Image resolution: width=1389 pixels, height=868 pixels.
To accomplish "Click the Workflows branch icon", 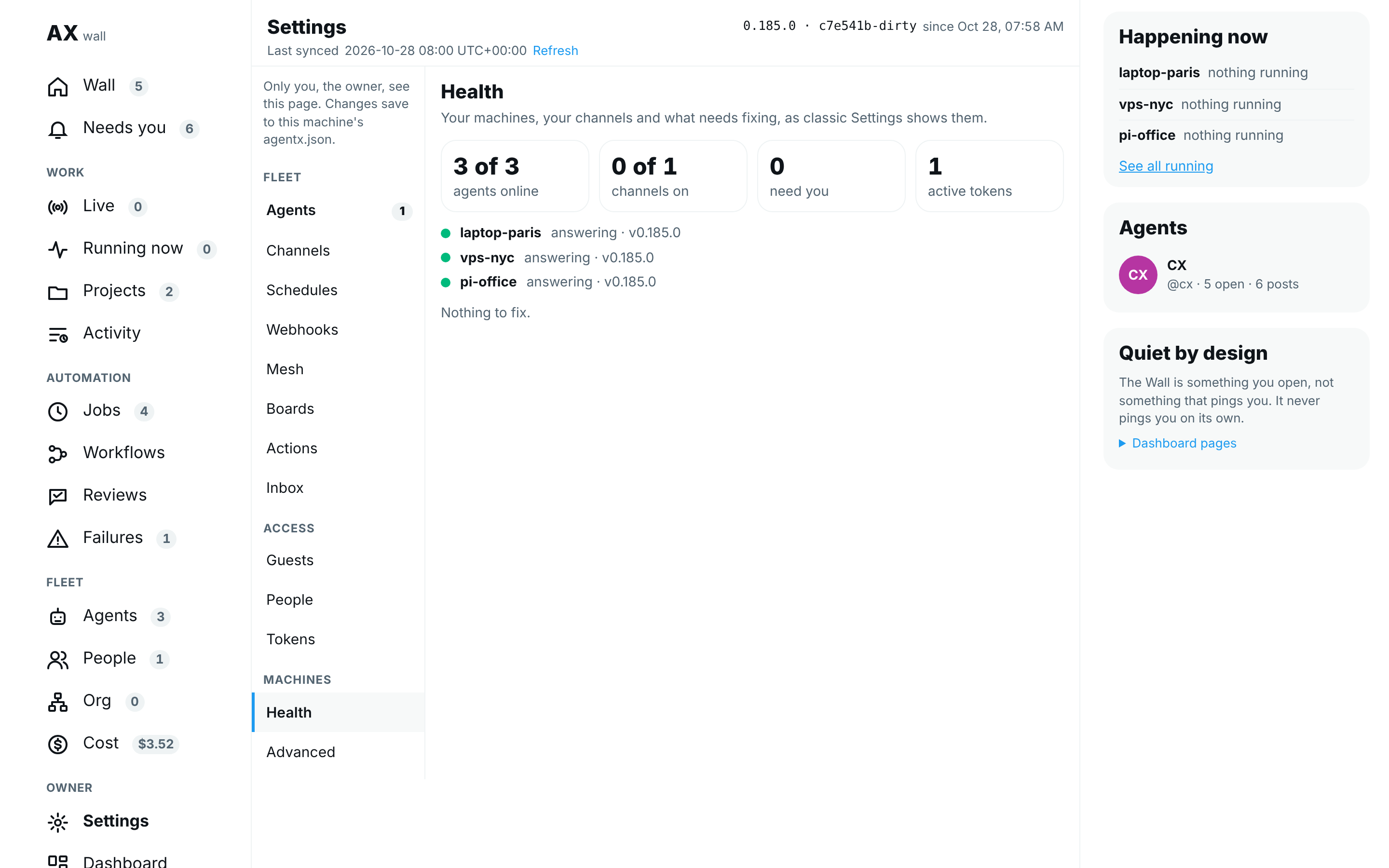I will point(58,453).
